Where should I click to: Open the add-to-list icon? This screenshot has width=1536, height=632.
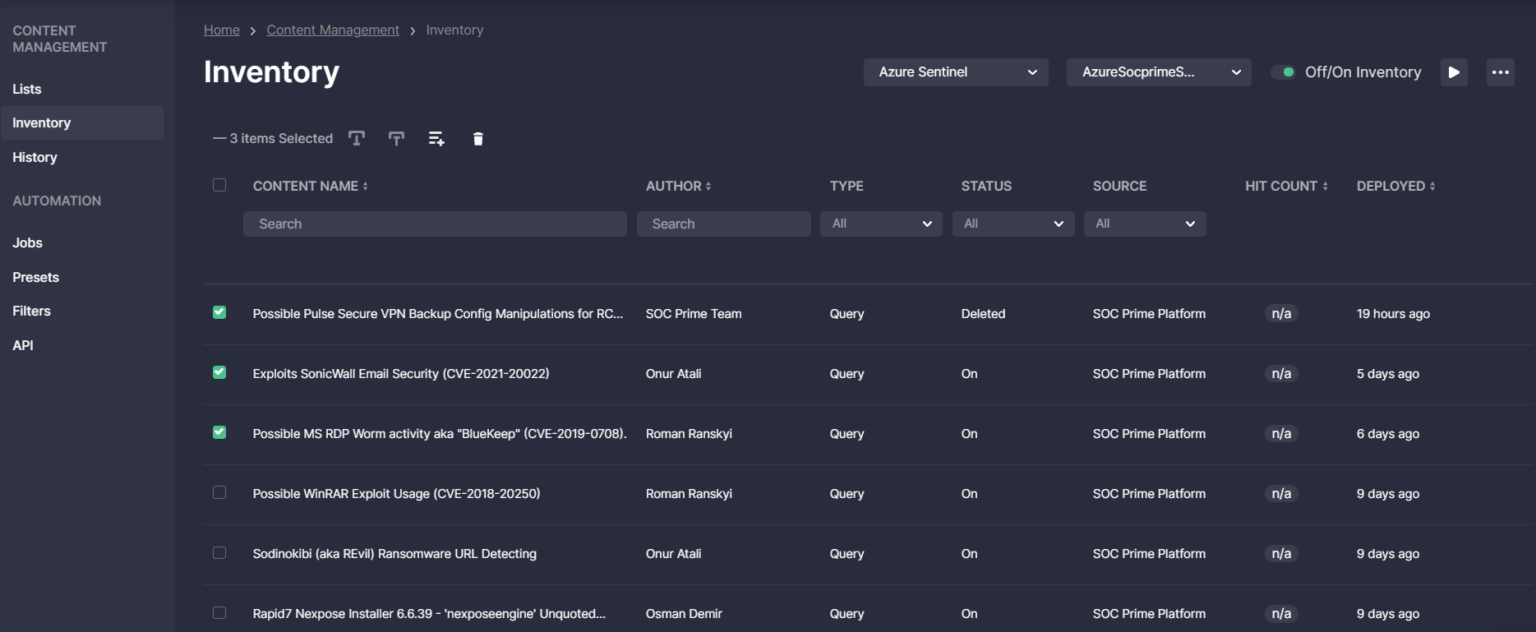tap(436, 138)
